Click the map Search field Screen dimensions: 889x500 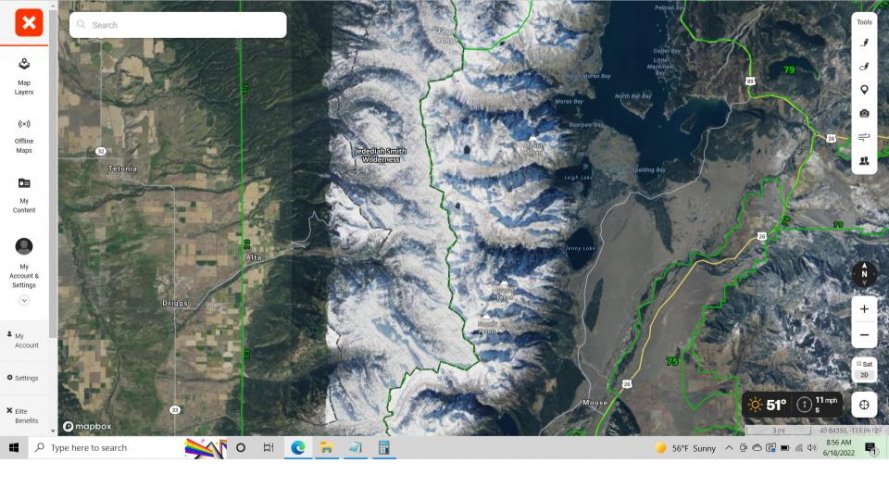[x=178, y=25]
